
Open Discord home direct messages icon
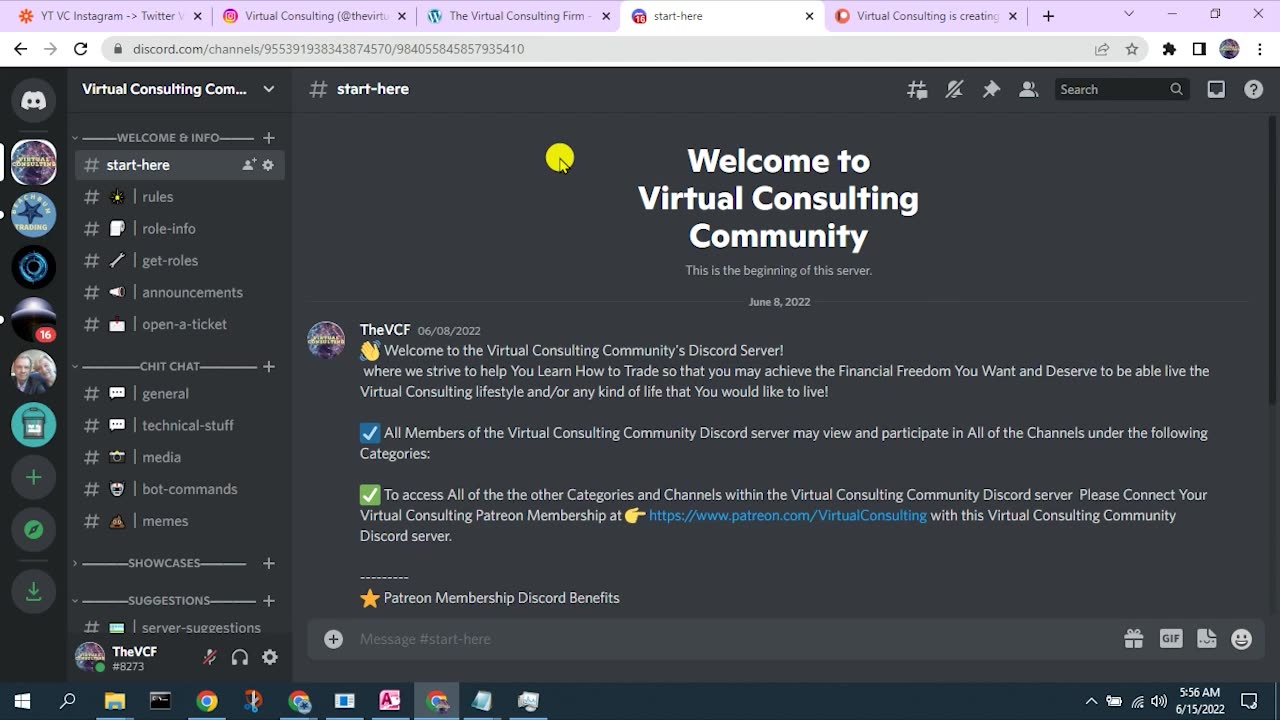pos(33,100)
